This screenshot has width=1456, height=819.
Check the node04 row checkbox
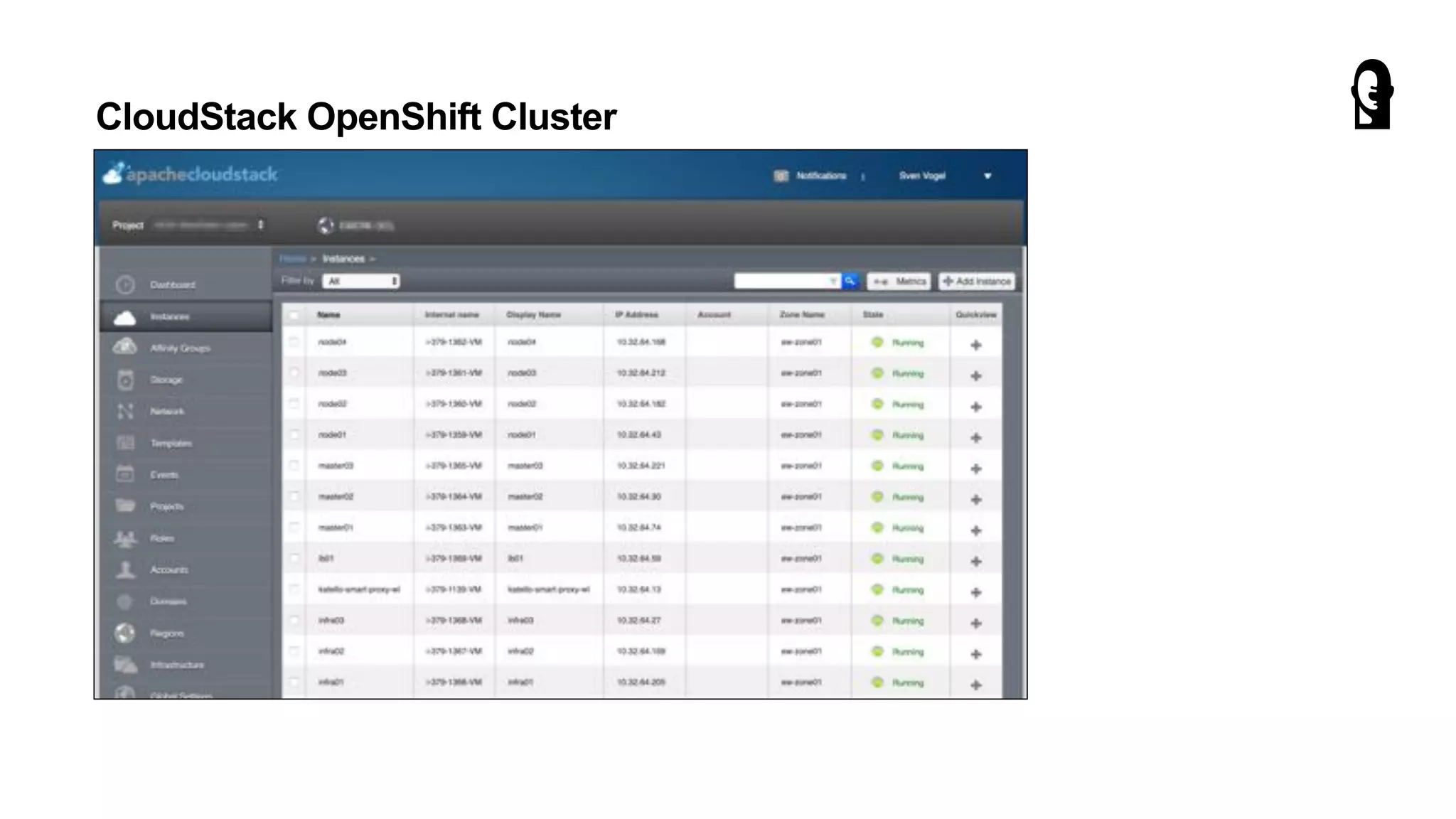294,342
